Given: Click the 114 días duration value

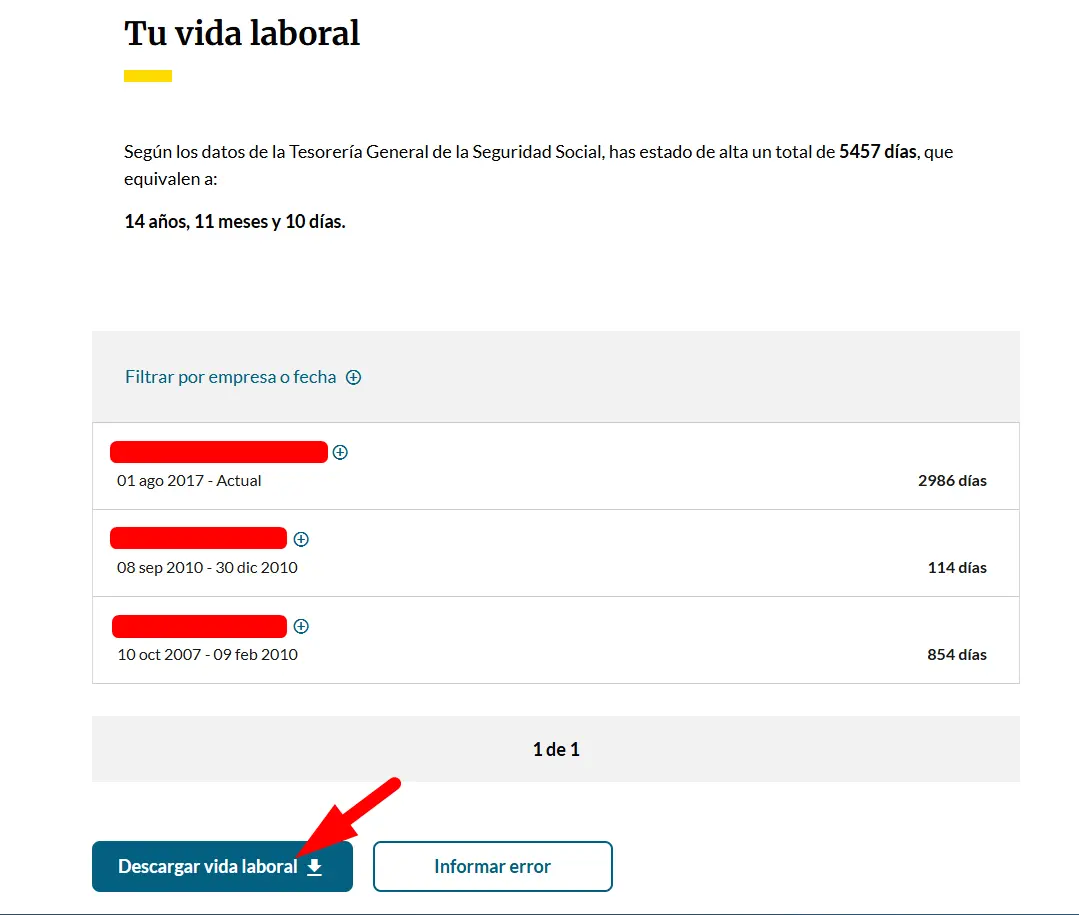Looking at the screenshot, I should [957, 568].
